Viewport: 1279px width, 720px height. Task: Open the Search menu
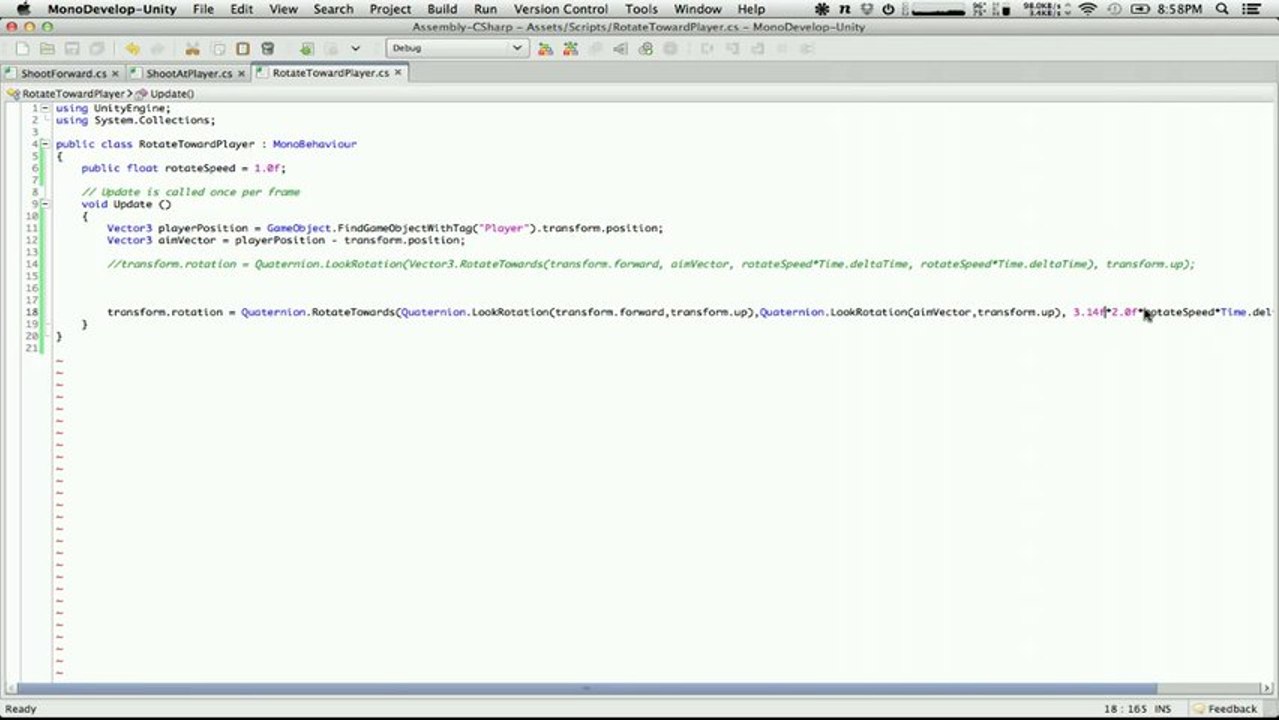pos(333,9)
